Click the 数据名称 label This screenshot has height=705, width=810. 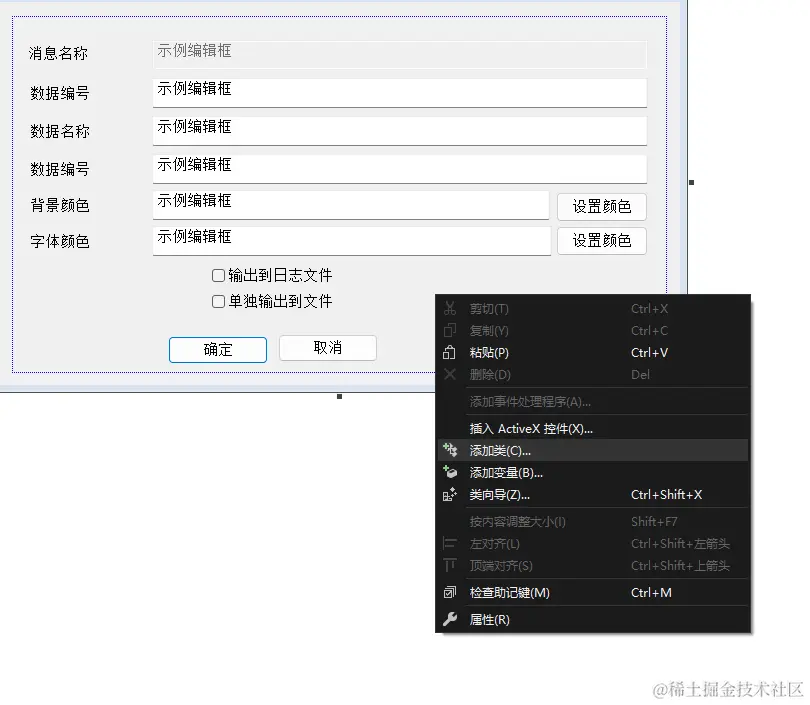coord(60,131)
